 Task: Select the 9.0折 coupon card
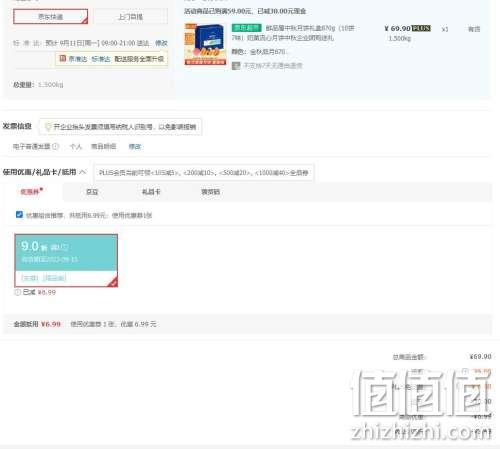[x=66, y=260]
